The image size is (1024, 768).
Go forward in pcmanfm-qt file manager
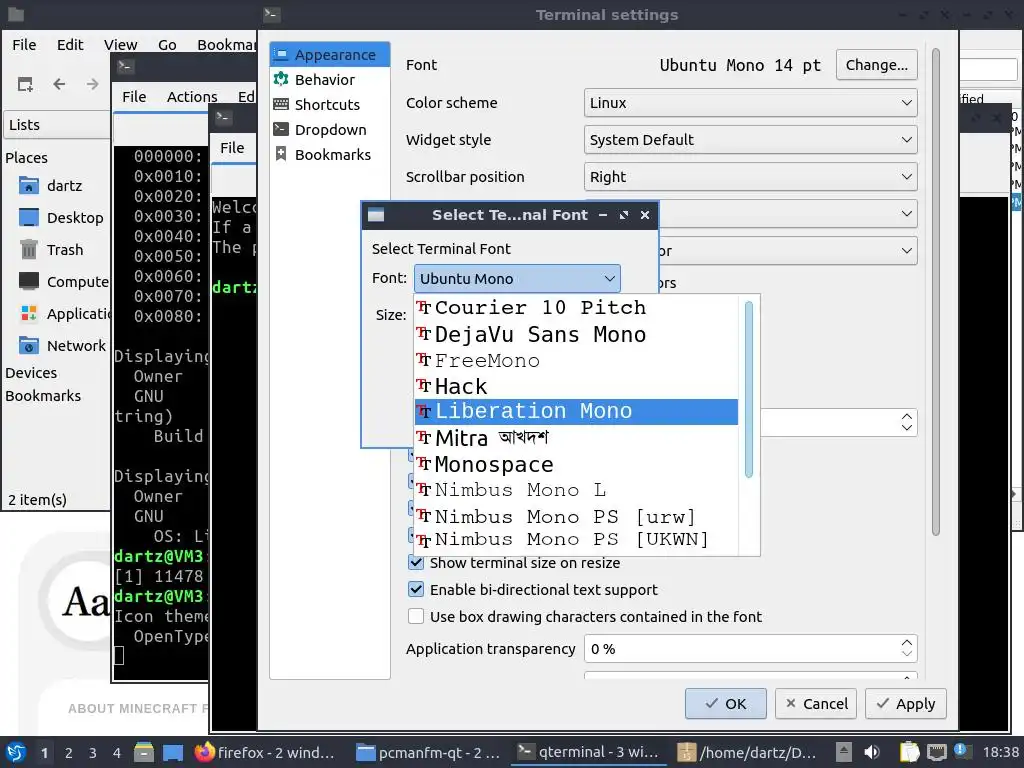[93, 84]
